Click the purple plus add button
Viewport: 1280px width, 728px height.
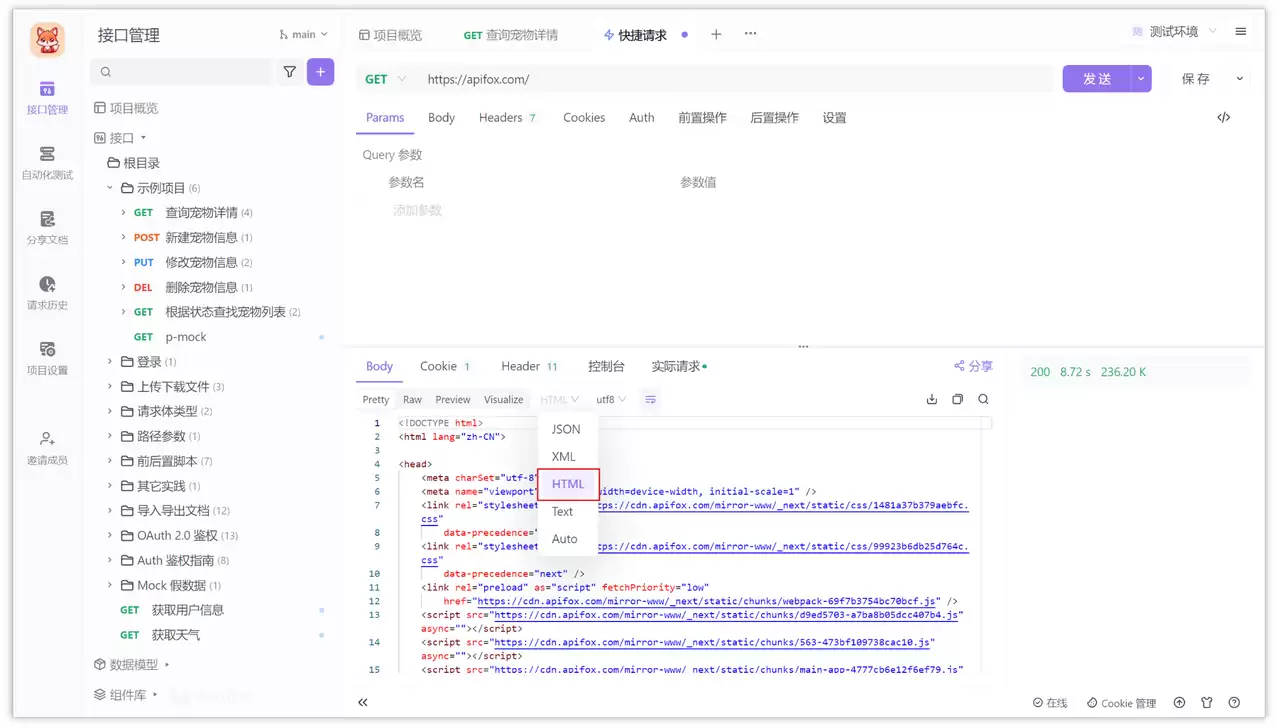(320, 72)
